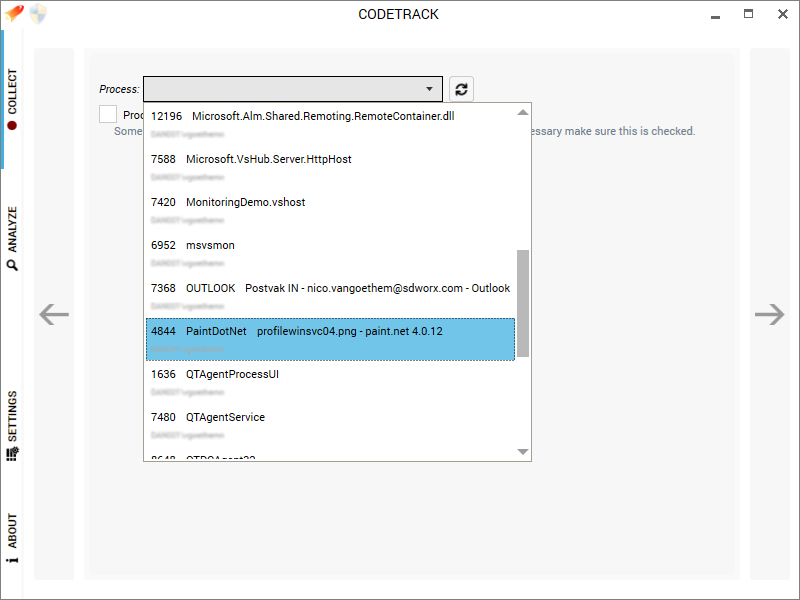Open the Collect tab
This screenshot has width=800, height=600.
click(12, 99)
